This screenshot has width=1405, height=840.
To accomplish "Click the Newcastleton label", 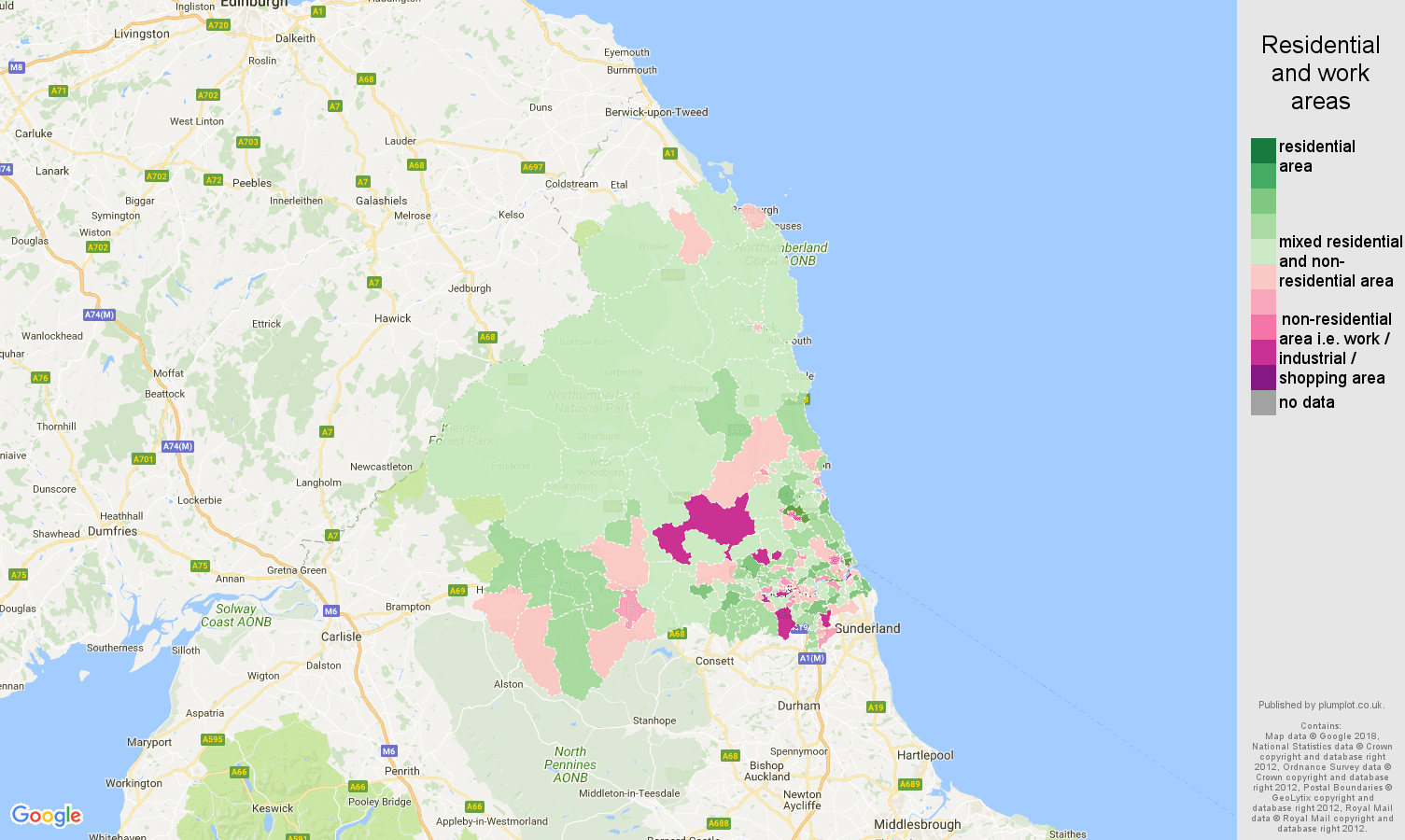I will (381, 467).
